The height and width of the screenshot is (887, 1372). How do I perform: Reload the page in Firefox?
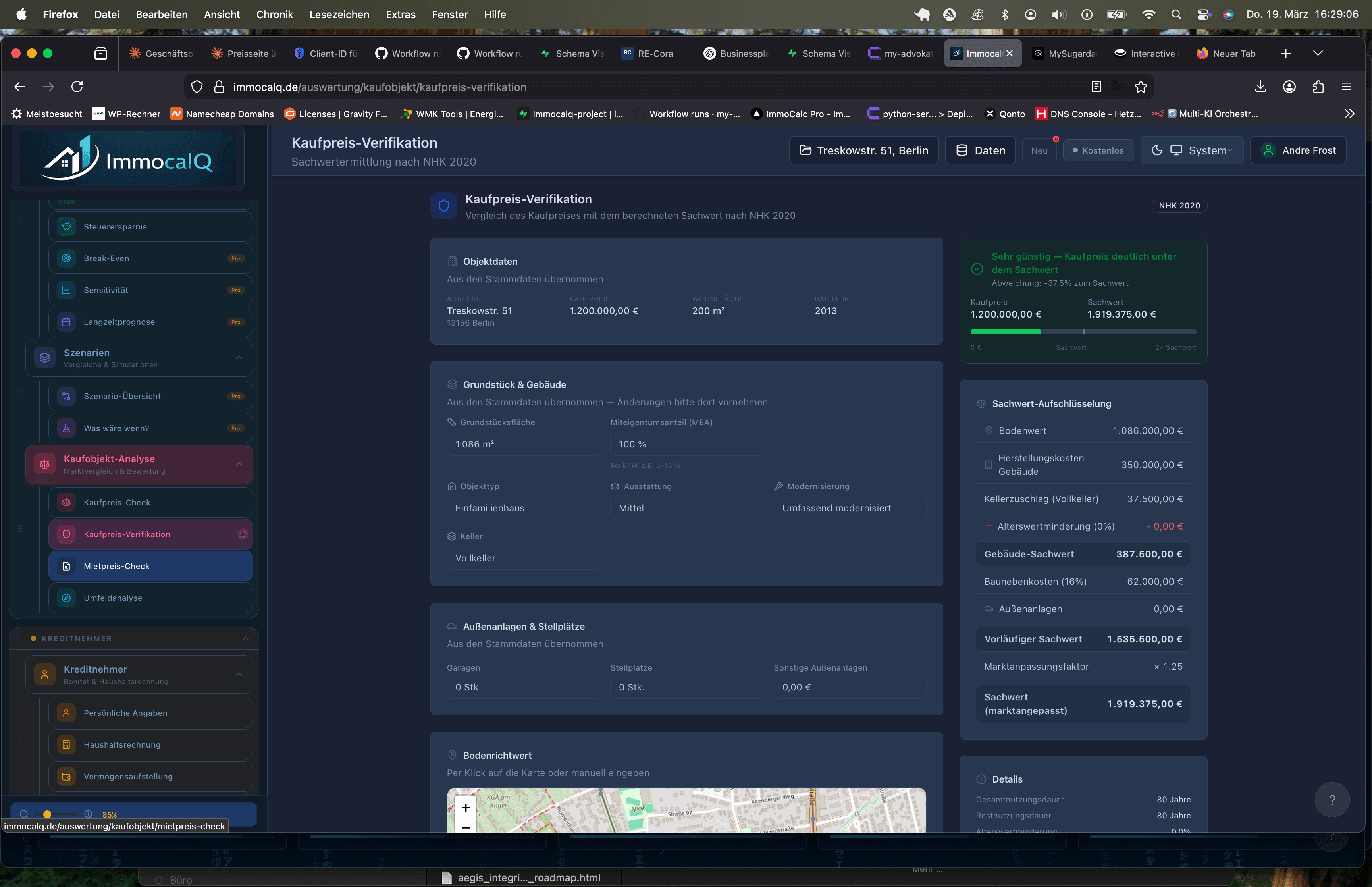click(x=77, y=87)
